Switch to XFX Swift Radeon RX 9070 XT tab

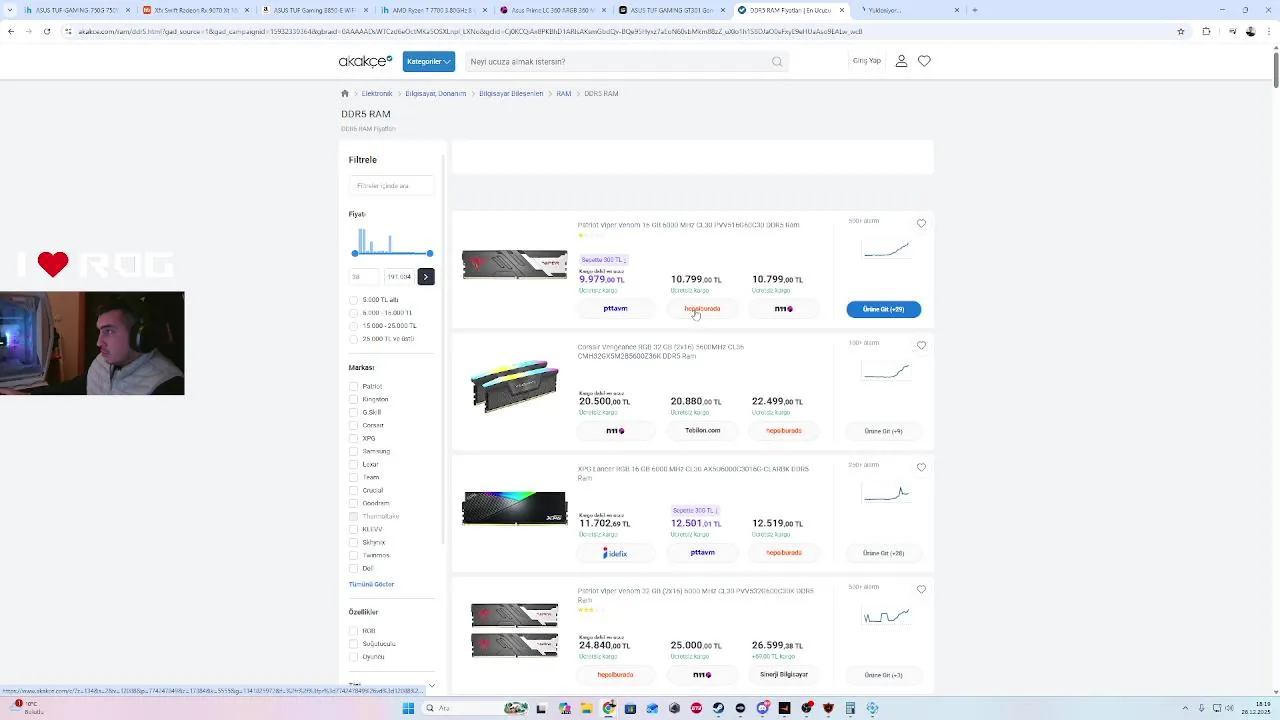click(195, 10)
